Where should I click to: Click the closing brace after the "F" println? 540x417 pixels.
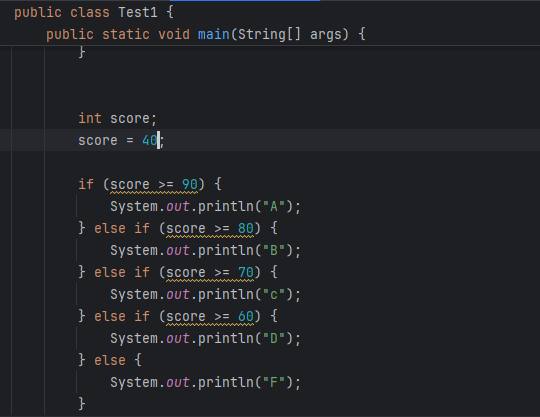point(82,404)
